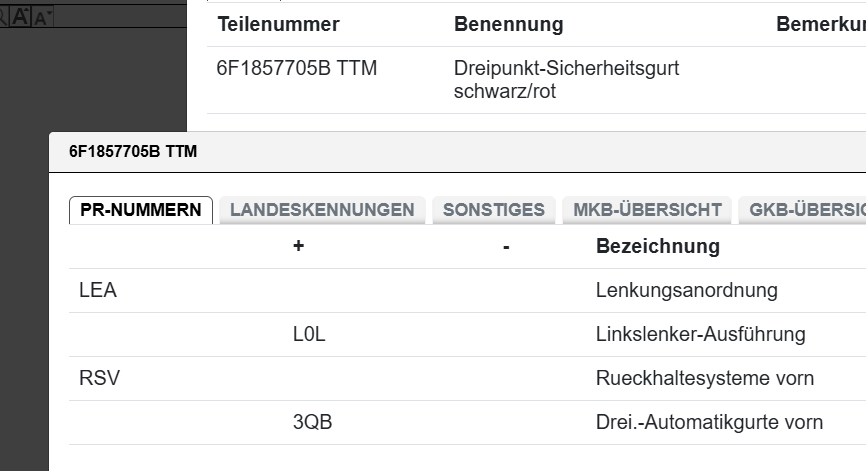
Task: Click the minus column header
Action: [506, 246]
